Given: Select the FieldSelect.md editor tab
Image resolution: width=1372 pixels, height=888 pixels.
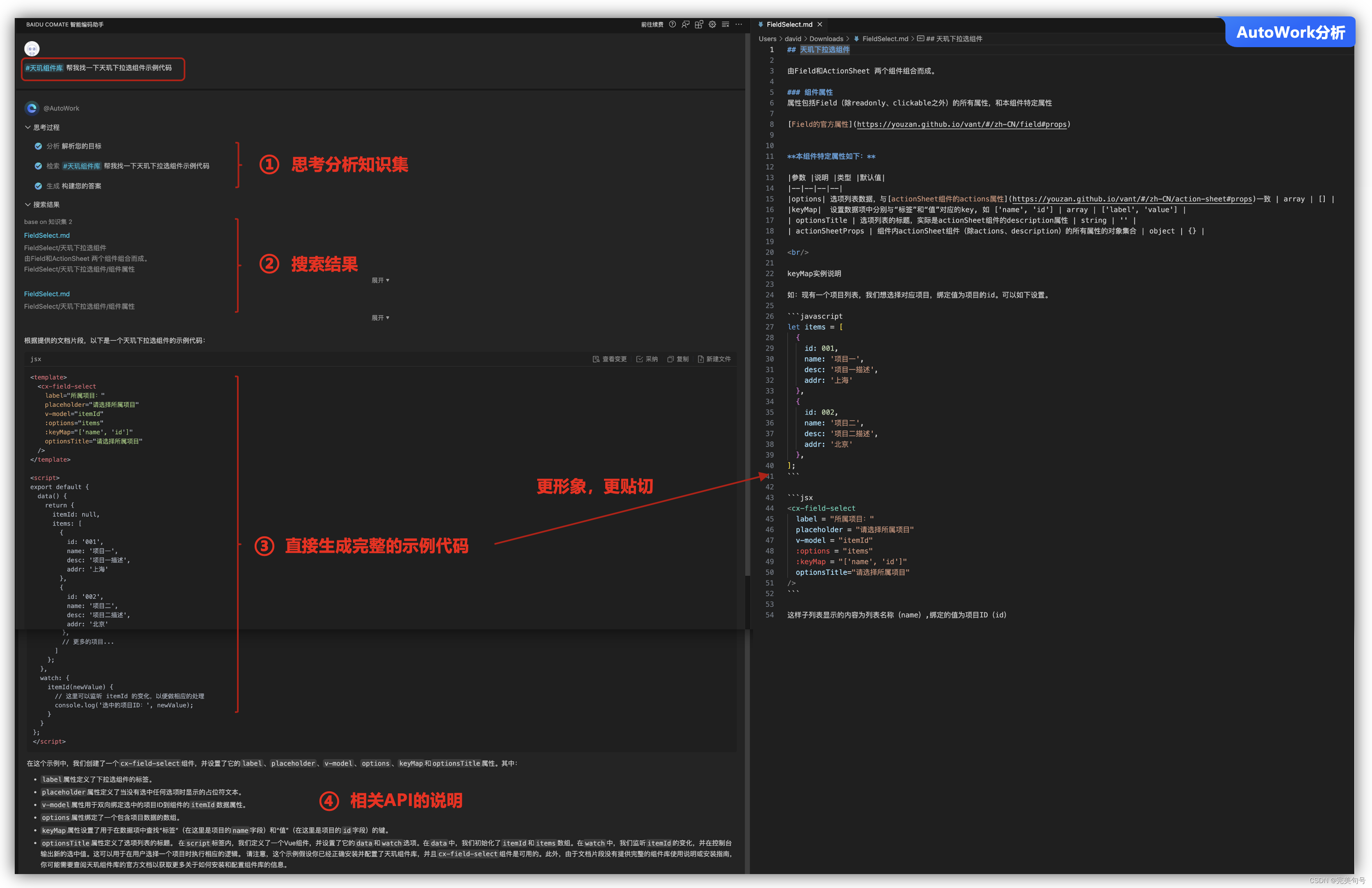Looking at the screenshot, I should point(789,24).
